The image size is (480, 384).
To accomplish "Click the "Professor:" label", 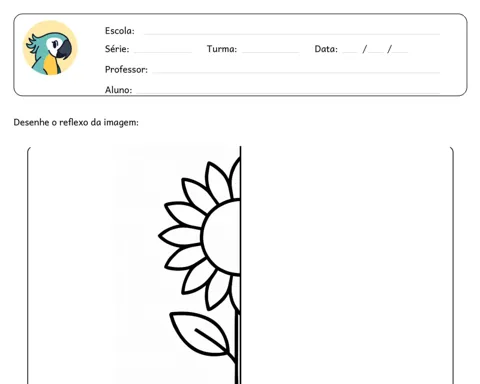I will coord(126,69).
